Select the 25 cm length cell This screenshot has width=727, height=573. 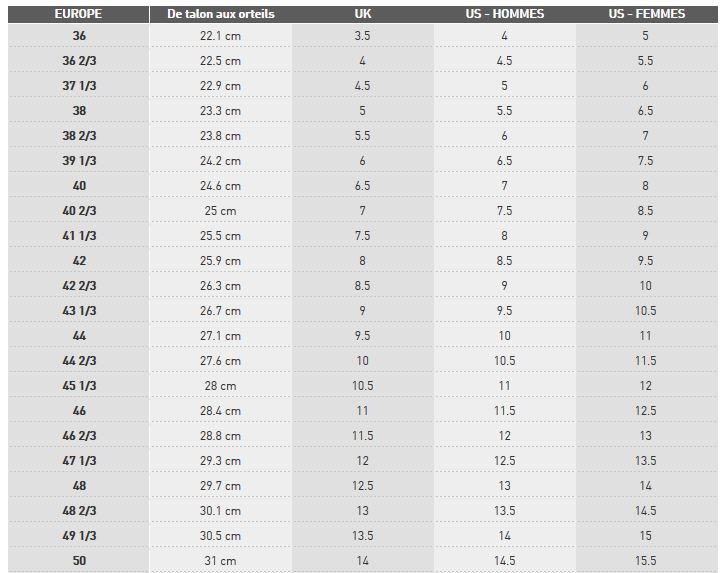(220, 211)
